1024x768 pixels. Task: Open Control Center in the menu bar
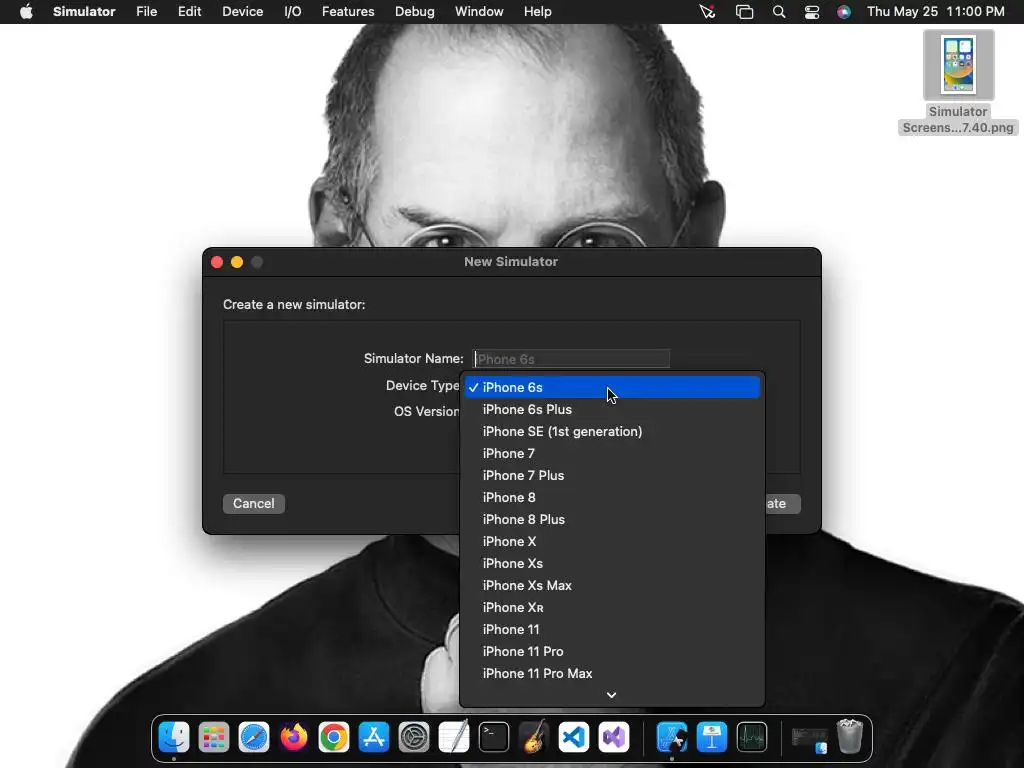pos(811,12)
